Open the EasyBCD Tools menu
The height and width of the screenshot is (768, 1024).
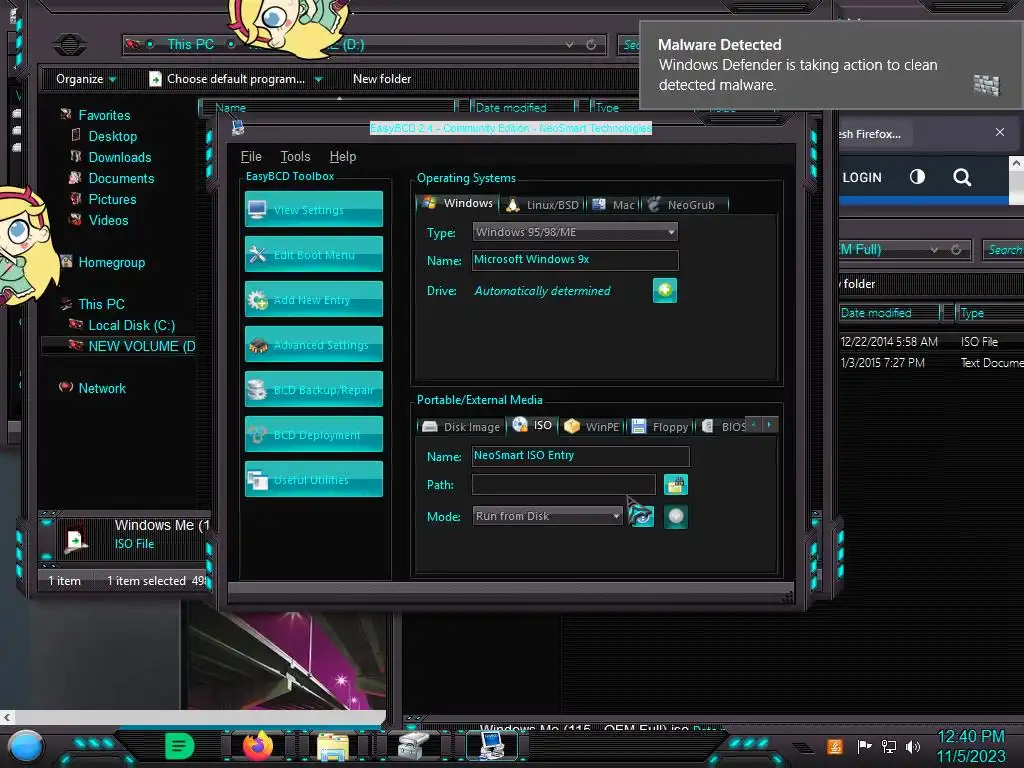pos(295,157)
